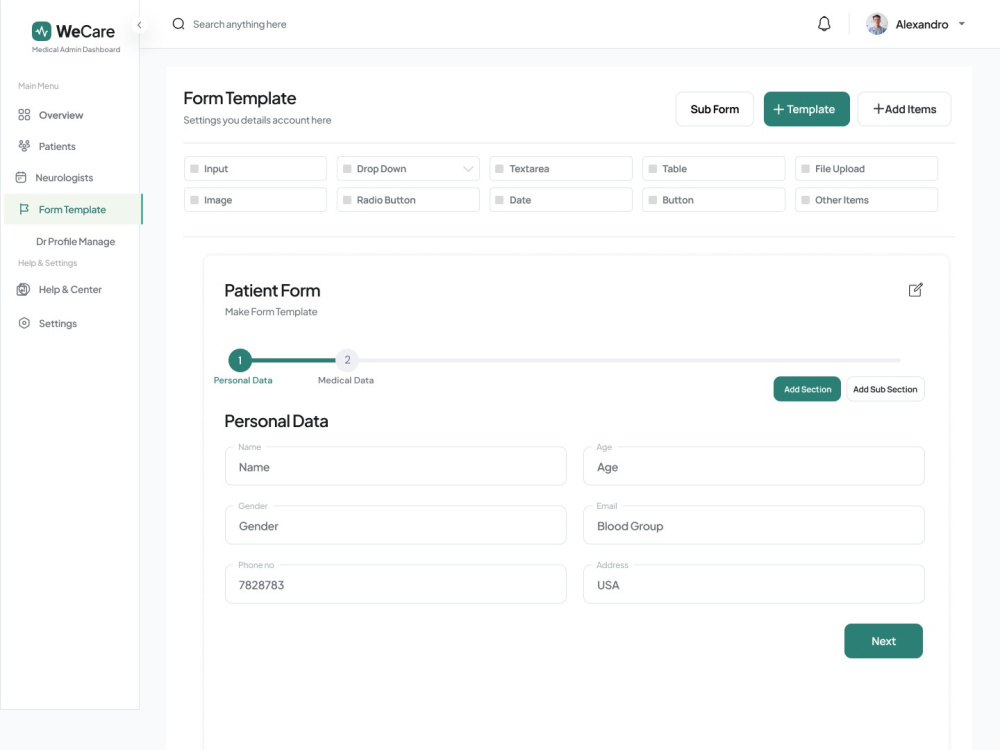This screenshot has height=750, width=1000.
Task: Click the Make Form Template subtitle
Action: pyautogui.click(x=271, y=312)
